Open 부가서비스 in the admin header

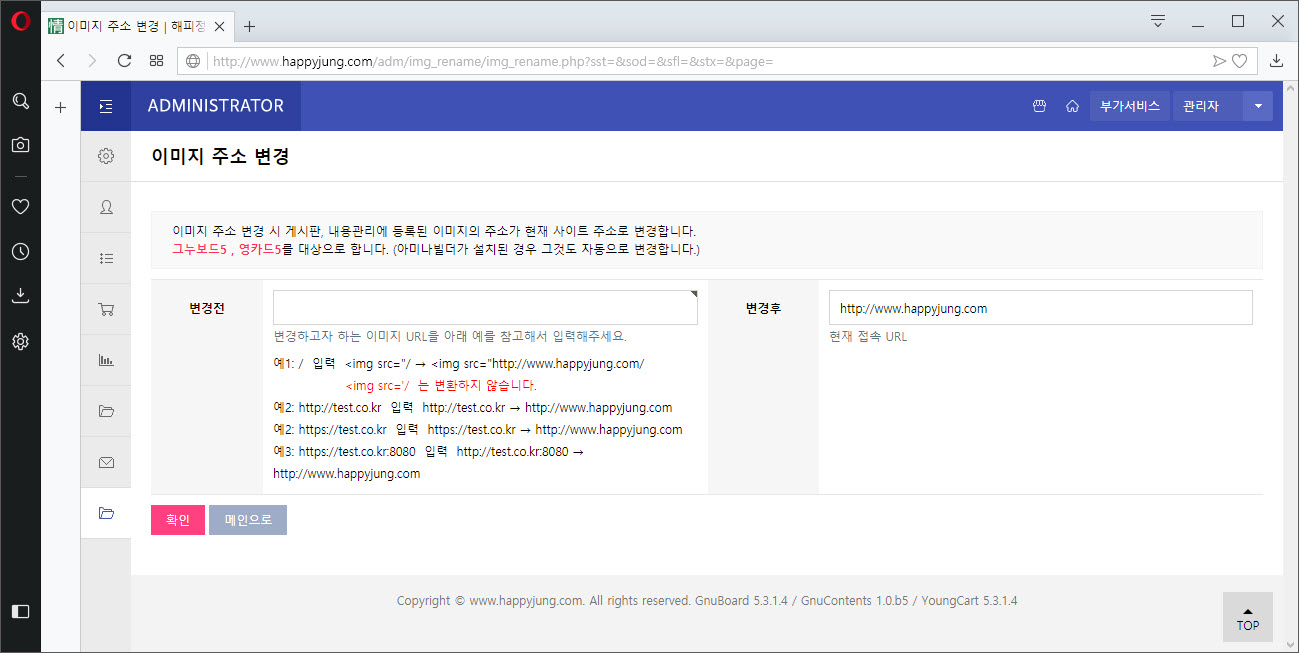(x=1129, y=105)
